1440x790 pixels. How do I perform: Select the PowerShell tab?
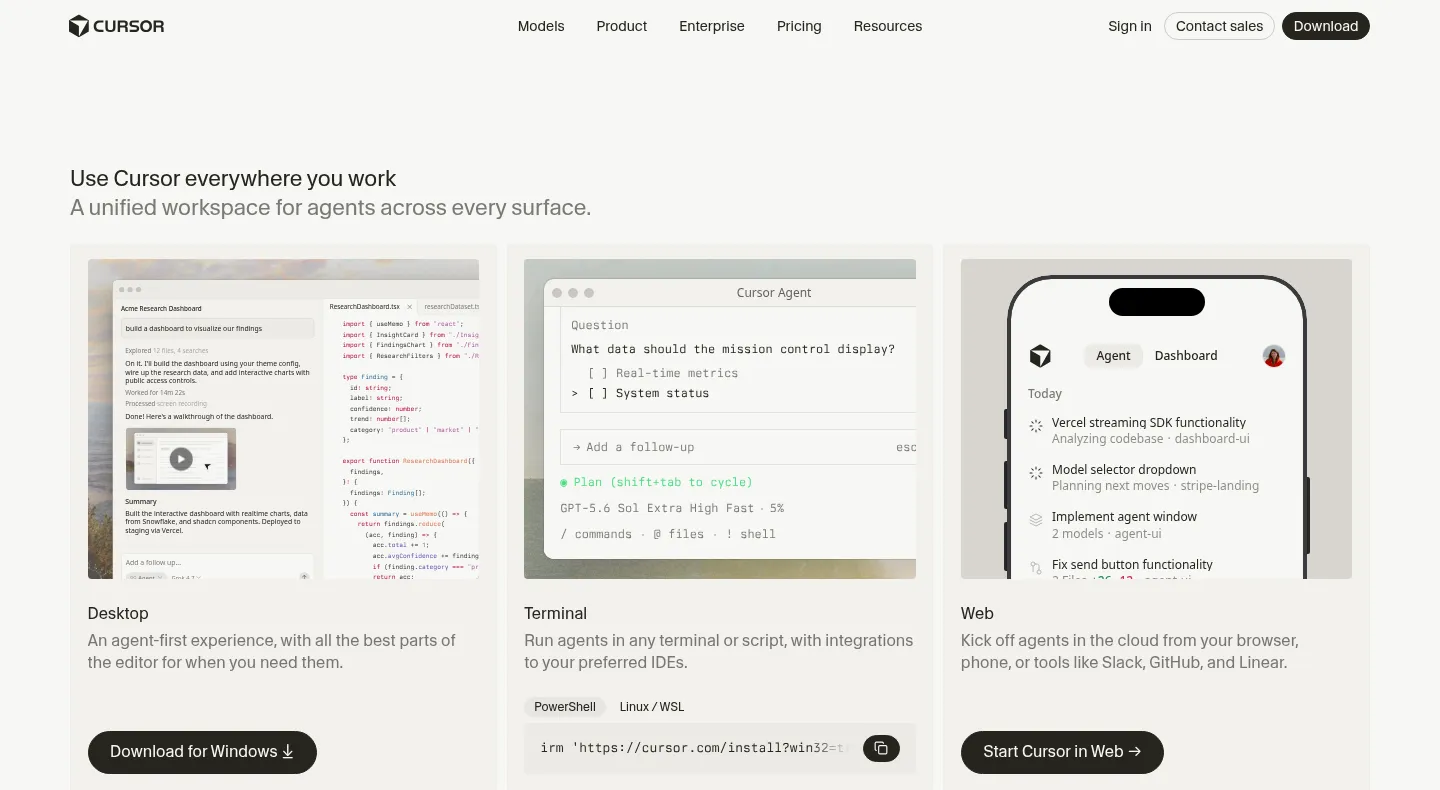pos(565,707)
